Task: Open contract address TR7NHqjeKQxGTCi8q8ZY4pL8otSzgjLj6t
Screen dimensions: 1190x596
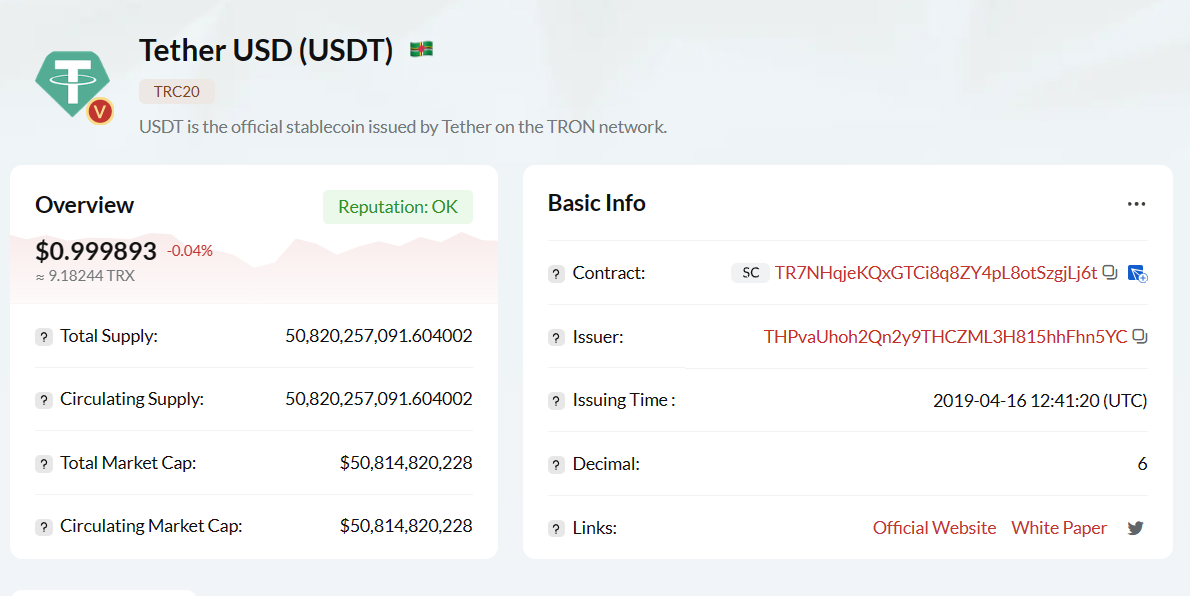Action: coord(936,273)
